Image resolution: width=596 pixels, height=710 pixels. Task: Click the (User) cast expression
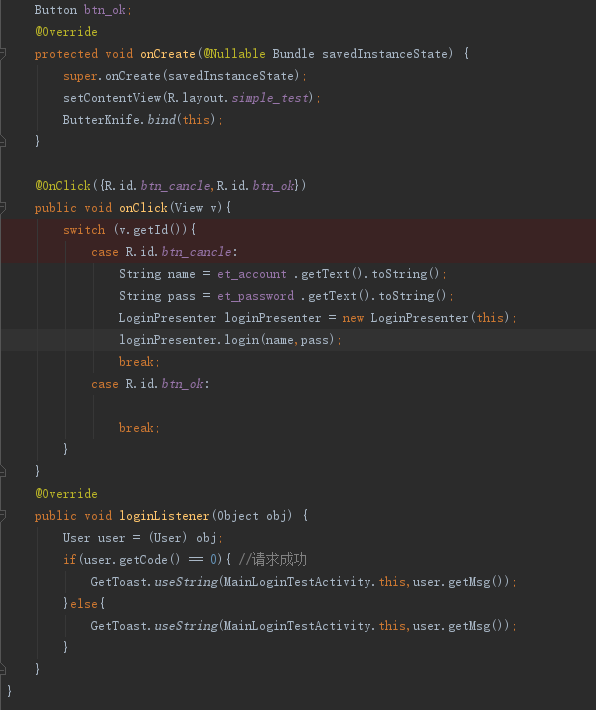[168, 538]
